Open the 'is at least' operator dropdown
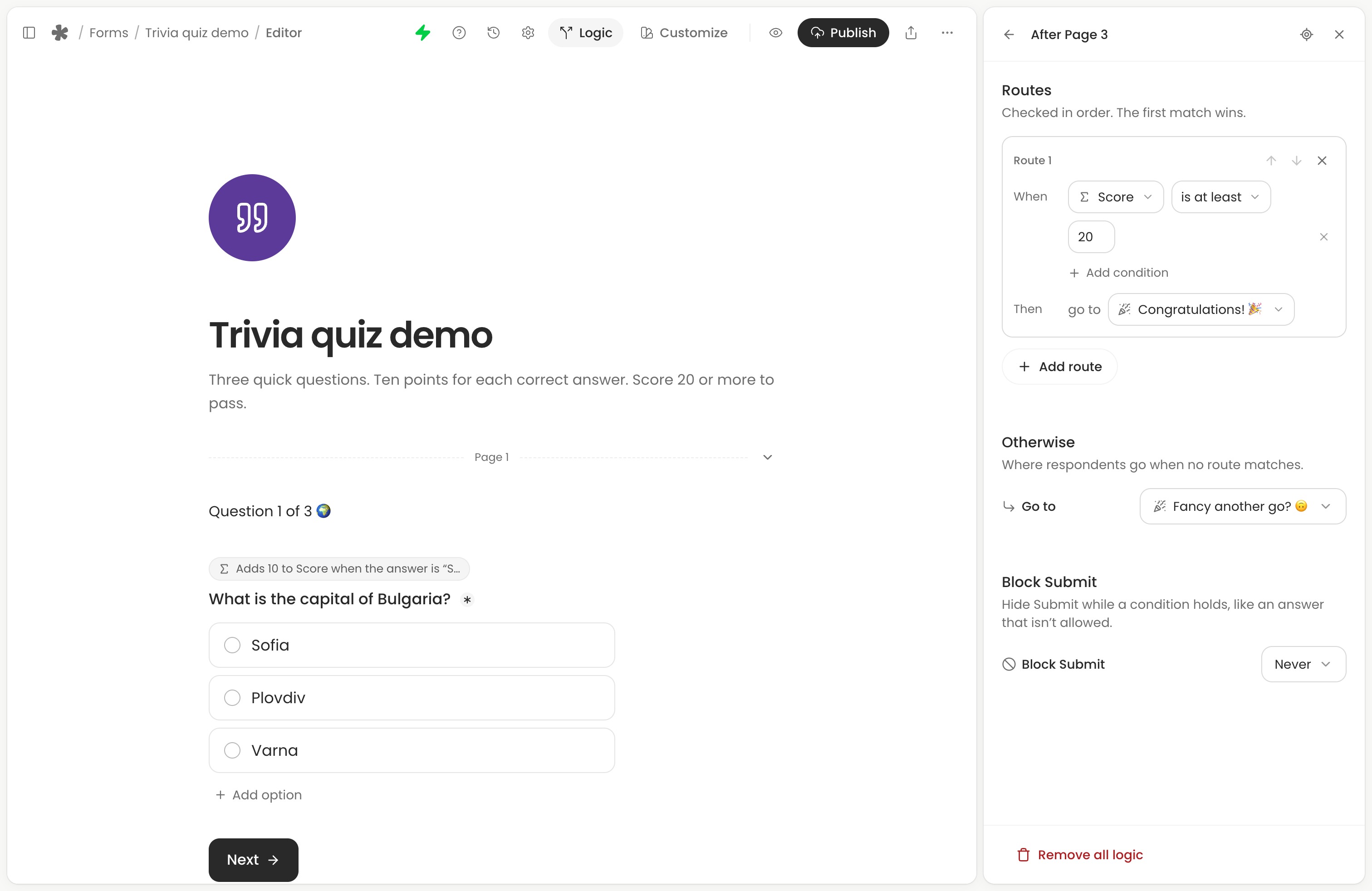This screenshot has height=891, width=1372. [1221, 197]
